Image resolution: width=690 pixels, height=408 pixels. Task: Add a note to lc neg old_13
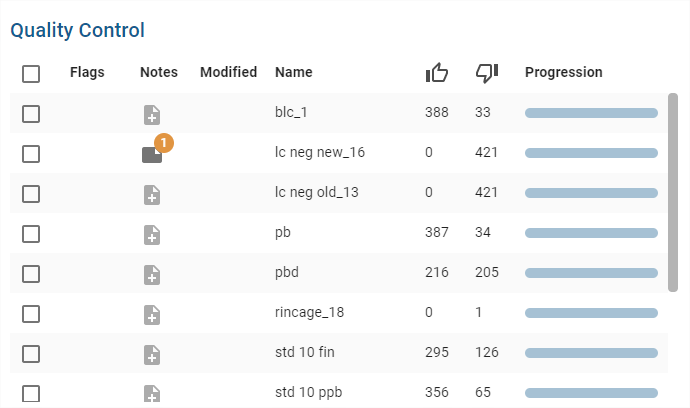[152, 194]
